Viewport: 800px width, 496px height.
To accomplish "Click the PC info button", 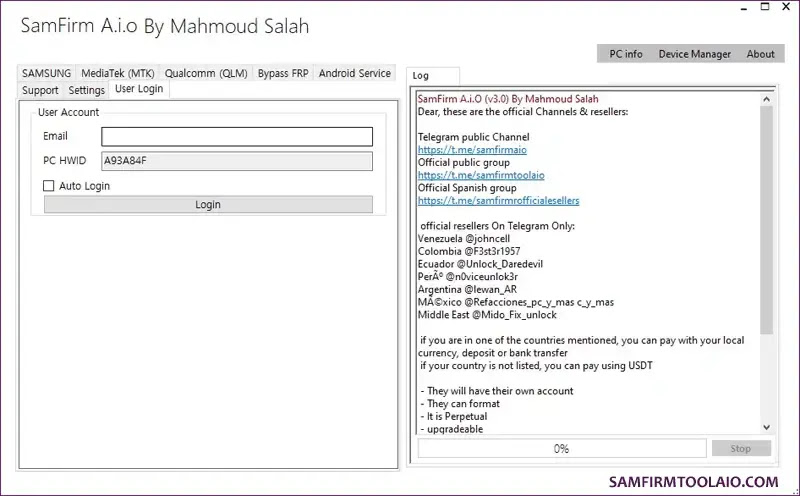I will (x=626, y=54).
